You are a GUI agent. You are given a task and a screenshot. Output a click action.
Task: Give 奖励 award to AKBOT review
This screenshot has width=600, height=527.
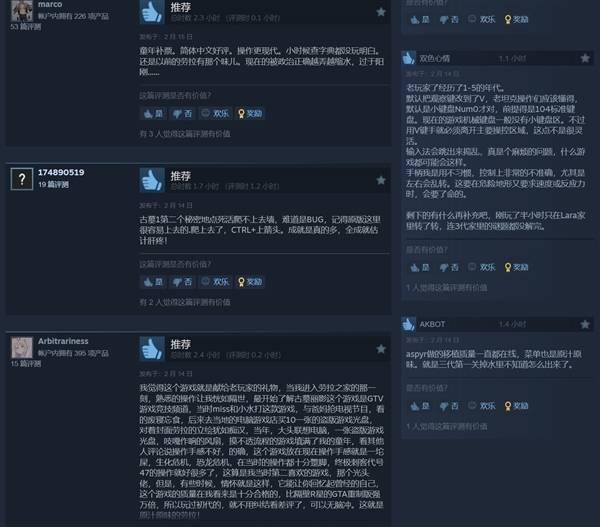[516, 406]
